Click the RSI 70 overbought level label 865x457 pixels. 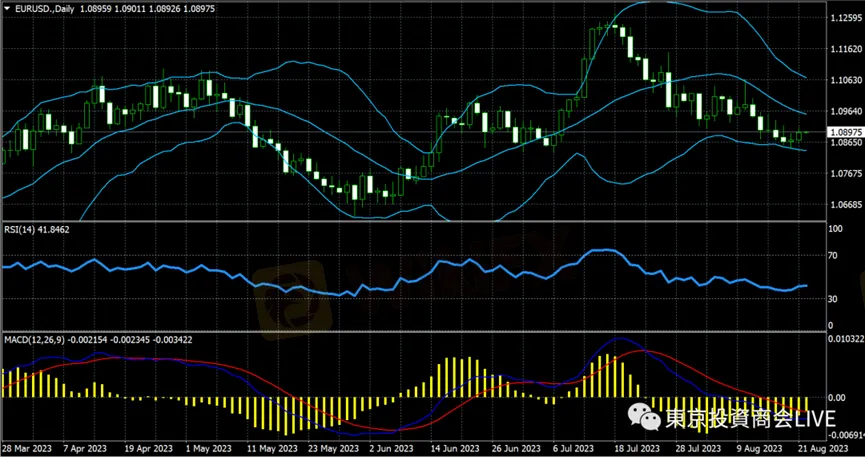click(x=831, y=257)
